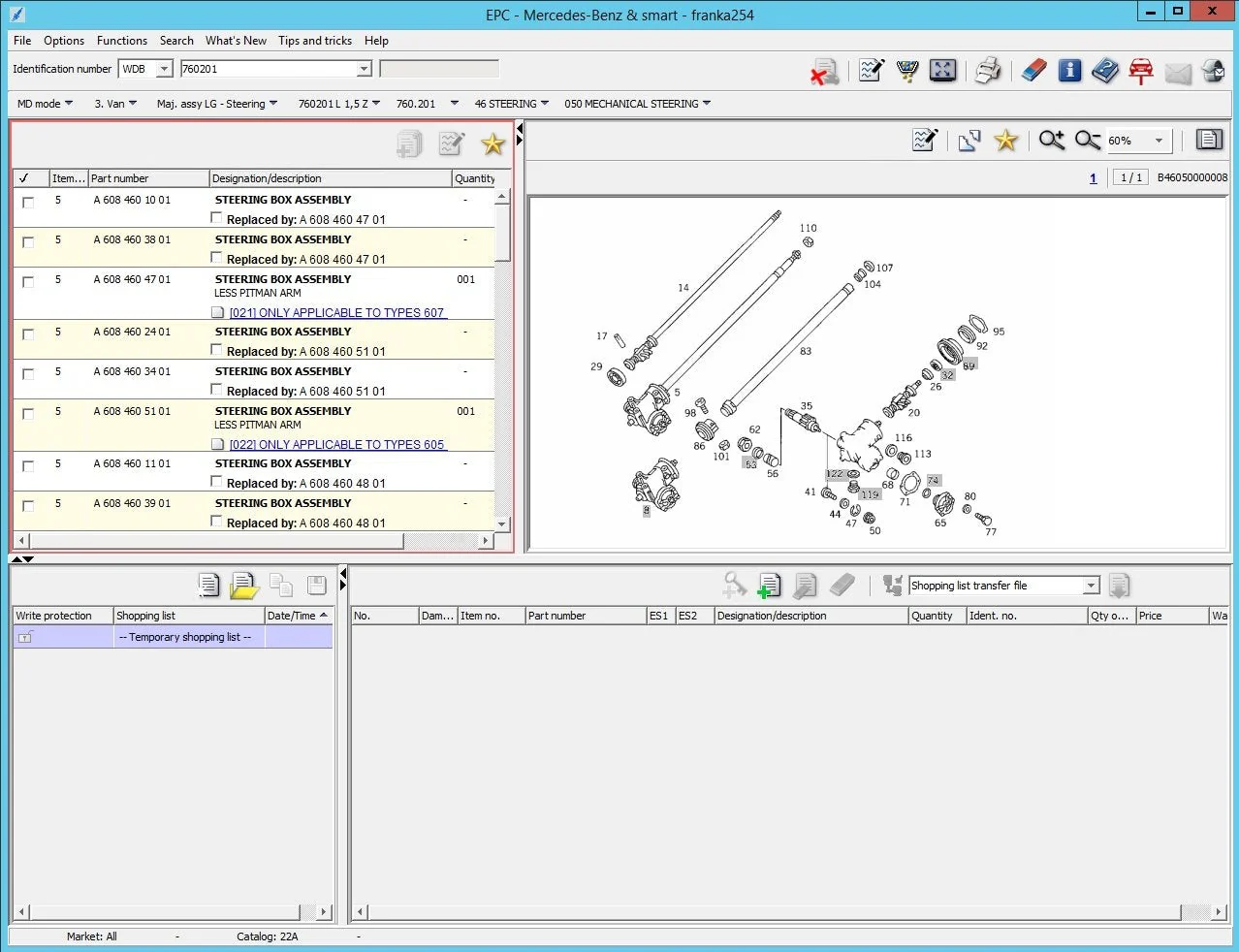Image resolution: width=1239 pixels, height=952 pixels.
Task: Tick the checkbox for part A 608 460 10 01
Action: click(x=28, y=203)
